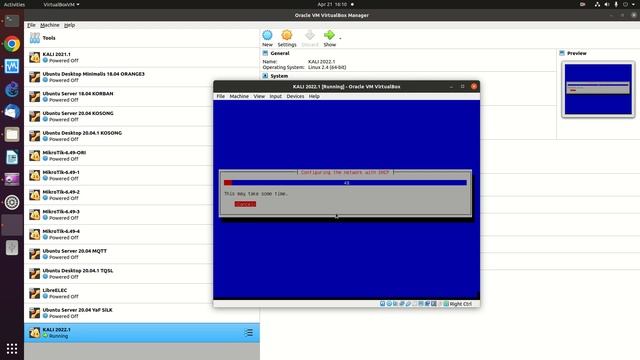
Task: Click the Ubuntu Server 20.04 YaF SiLK VM icon
Action: 35,313
